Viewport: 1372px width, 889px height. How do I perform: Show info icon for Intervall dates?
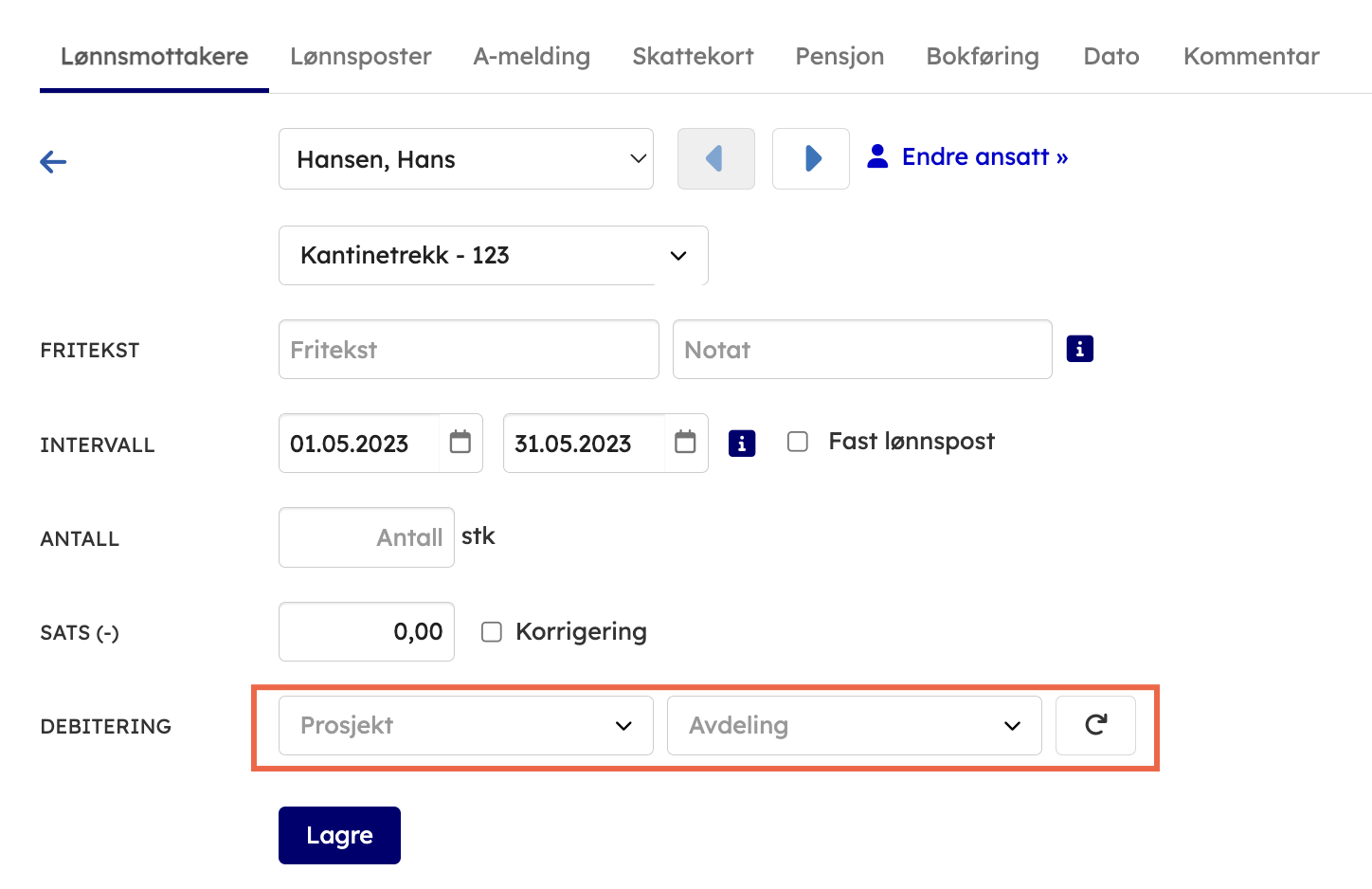[741, 443]
